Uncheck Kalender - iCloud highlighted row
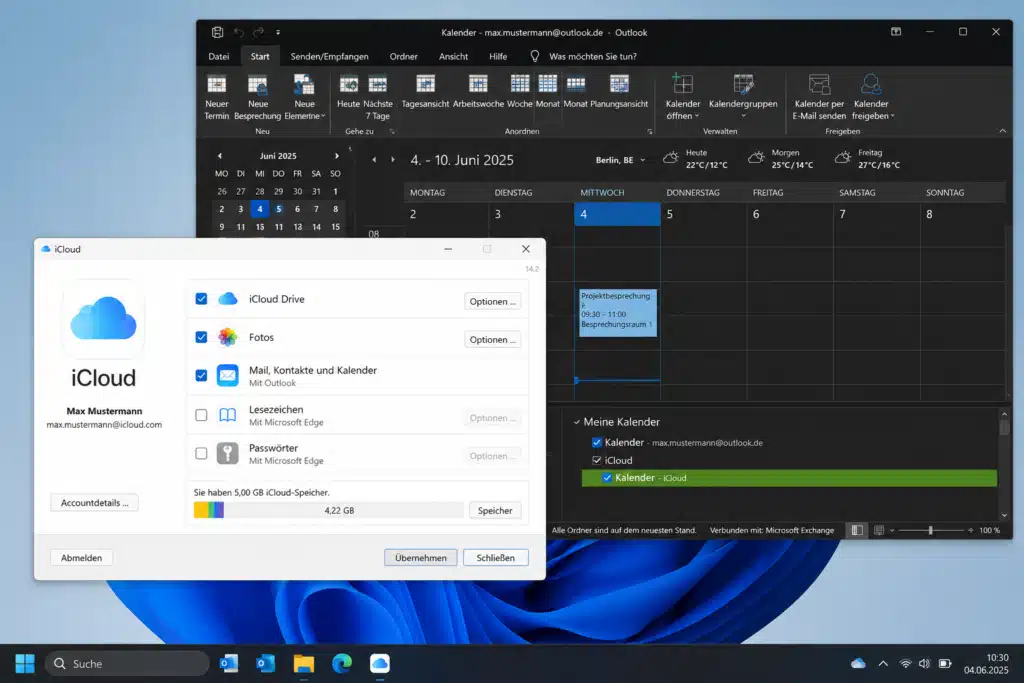This screenshot has height=683, width=1024. tap(607, 477)
